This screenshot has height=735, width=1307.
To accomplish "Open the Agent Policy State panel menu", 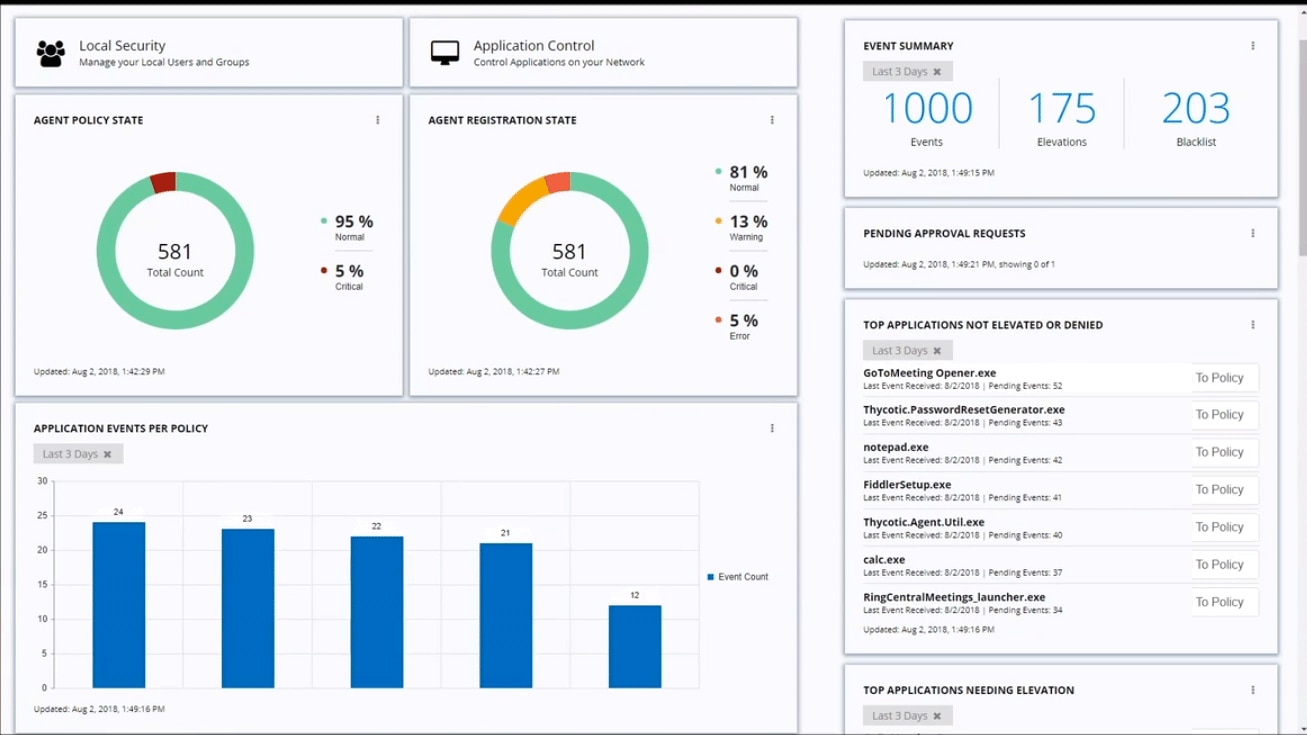I will click(x=377, y=119).
